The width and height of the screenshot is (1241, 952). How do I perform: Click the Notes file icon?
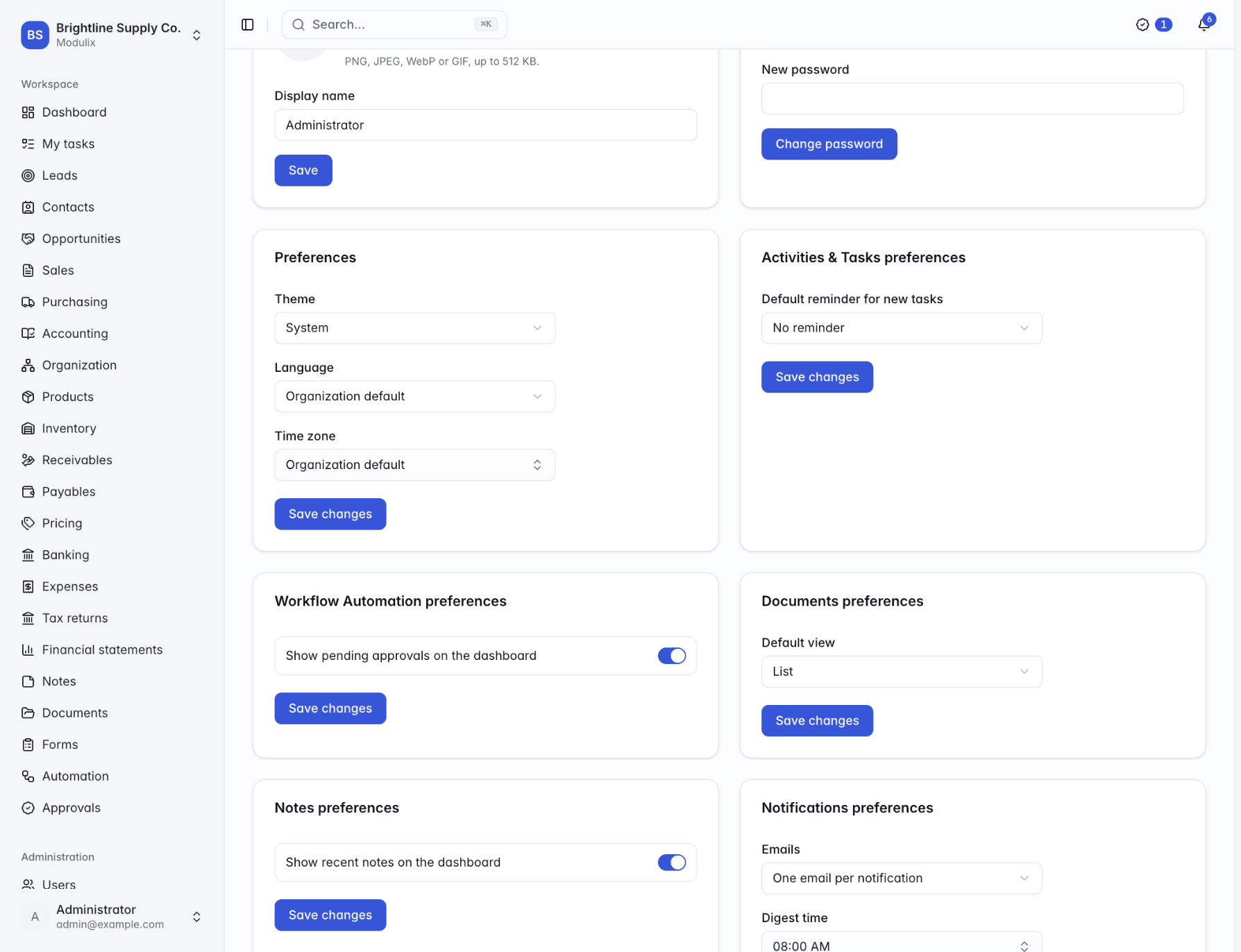pyautogui.click(x=28, y=681)
